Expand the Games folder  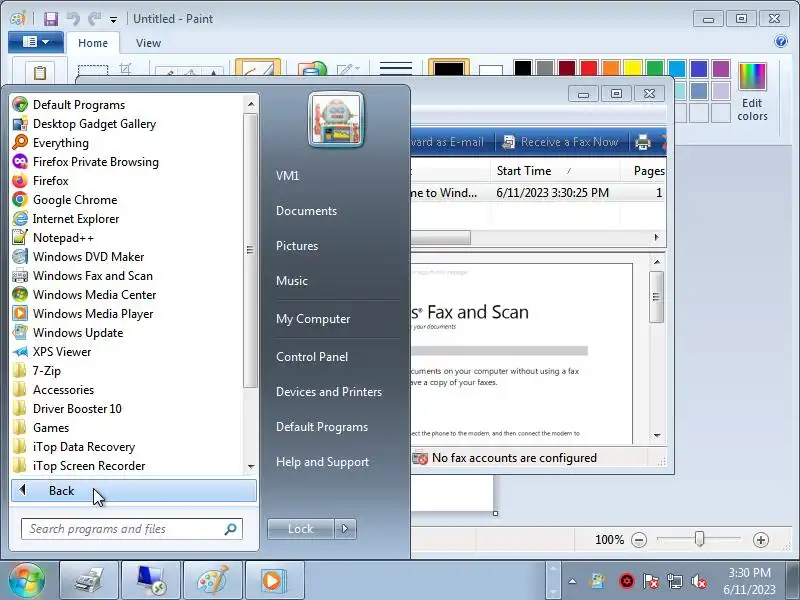[51, 428]
